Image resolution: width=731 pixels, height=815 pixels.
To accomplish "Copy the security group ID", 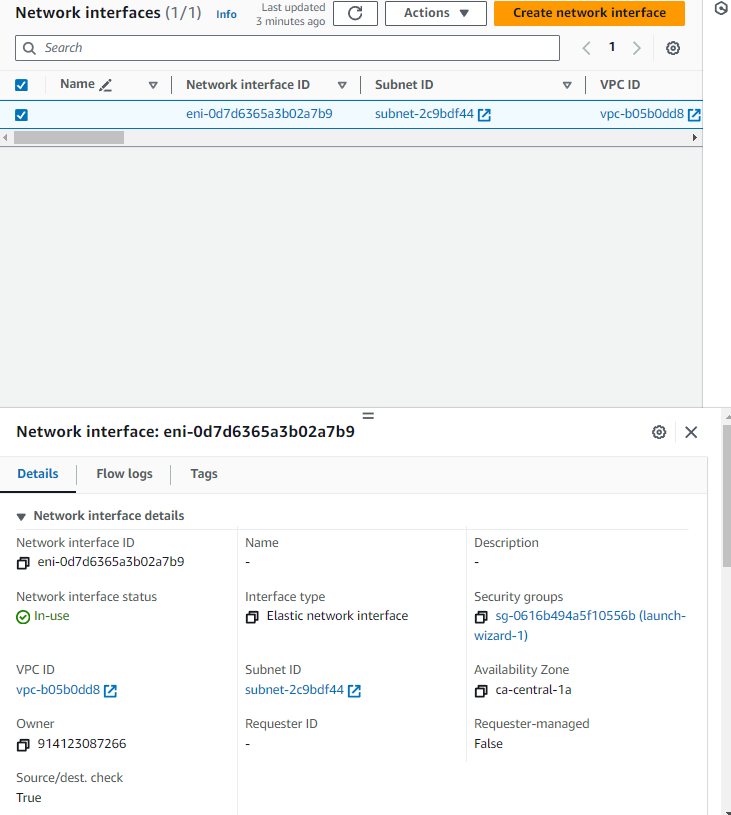I will click(x=482, y=617).
